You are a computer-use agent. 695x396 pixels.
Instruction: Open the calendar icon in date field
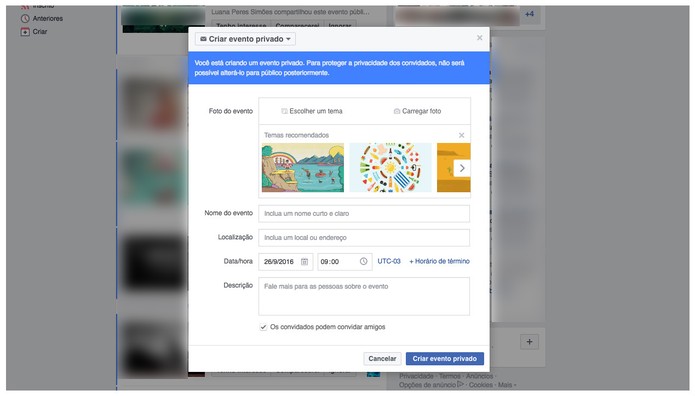[305, 262]
